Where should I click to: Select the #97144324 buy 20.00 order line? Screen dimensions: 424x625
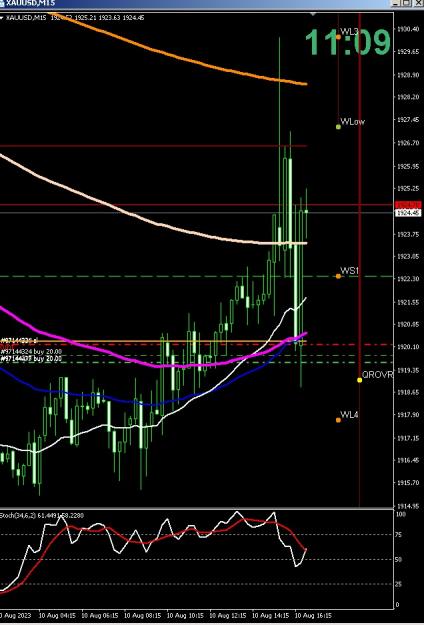(x=31, y=352)
